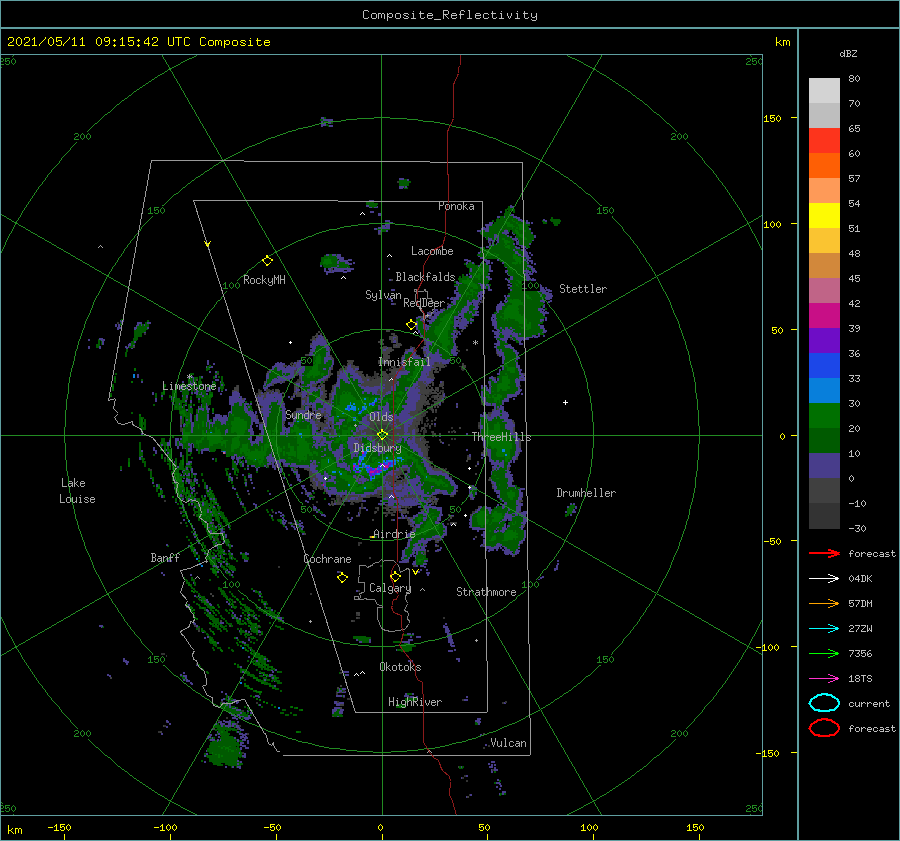This screenshot has width=900, height=841.
Task: Click the dark gray -10 to 0 dBZ swatch
Action: pos(824,490)
